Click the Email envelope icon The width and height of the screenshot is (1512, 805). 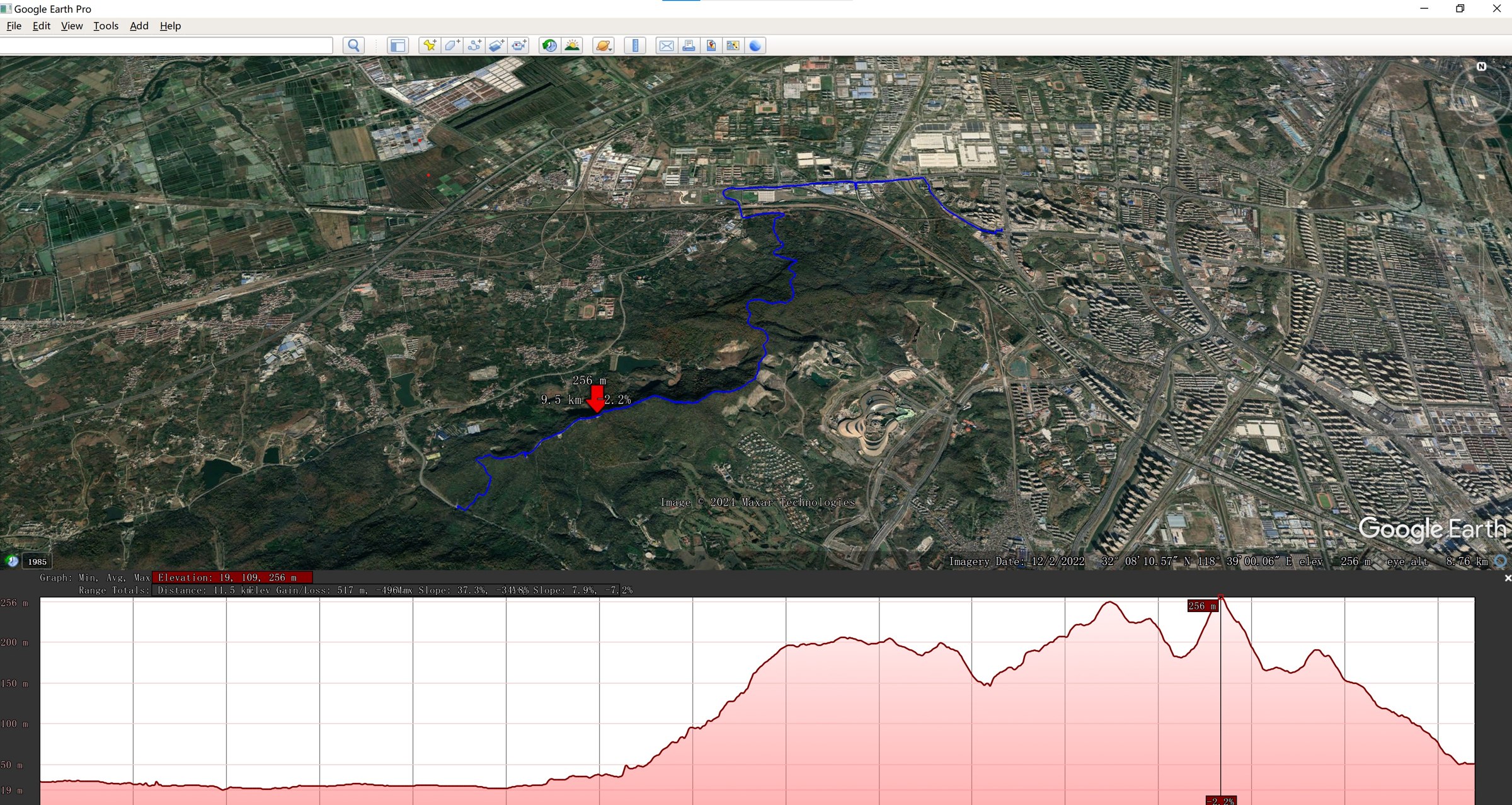click(x=667, y=45)
